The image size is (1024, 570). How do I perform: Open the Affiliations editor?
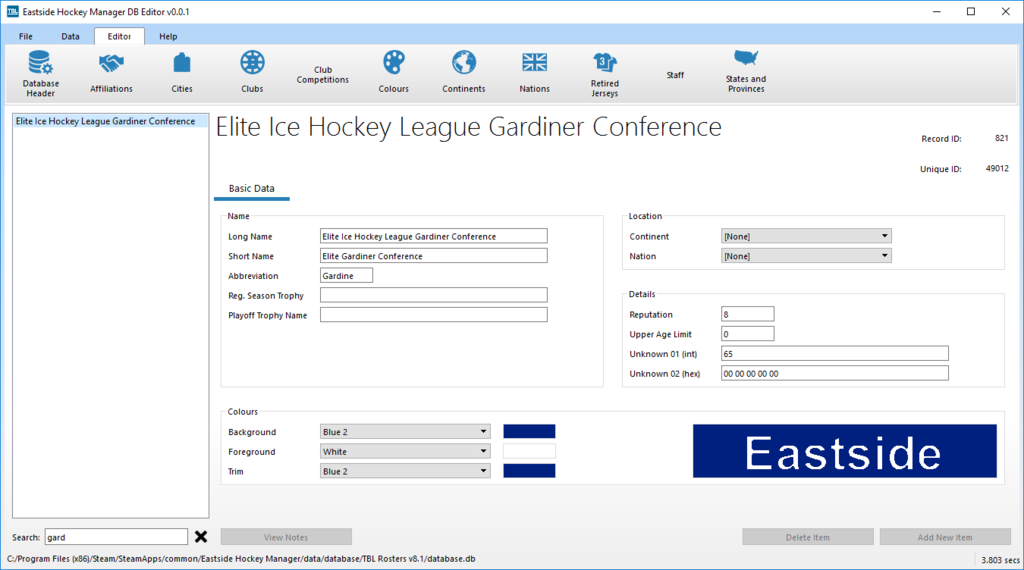click(x=111, y=73)
